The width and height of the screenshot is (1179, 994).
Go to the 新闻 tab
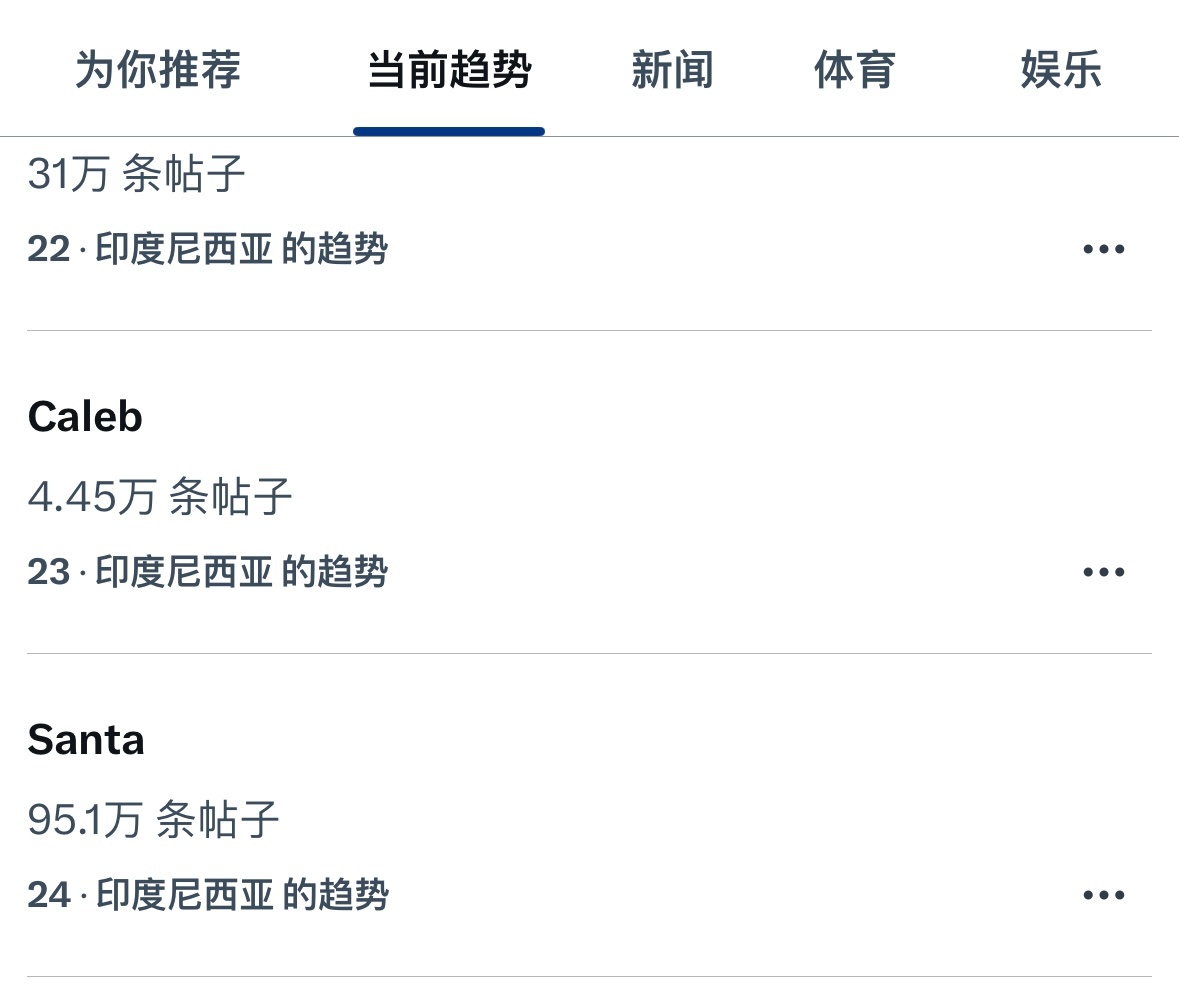tap(672, 71)
